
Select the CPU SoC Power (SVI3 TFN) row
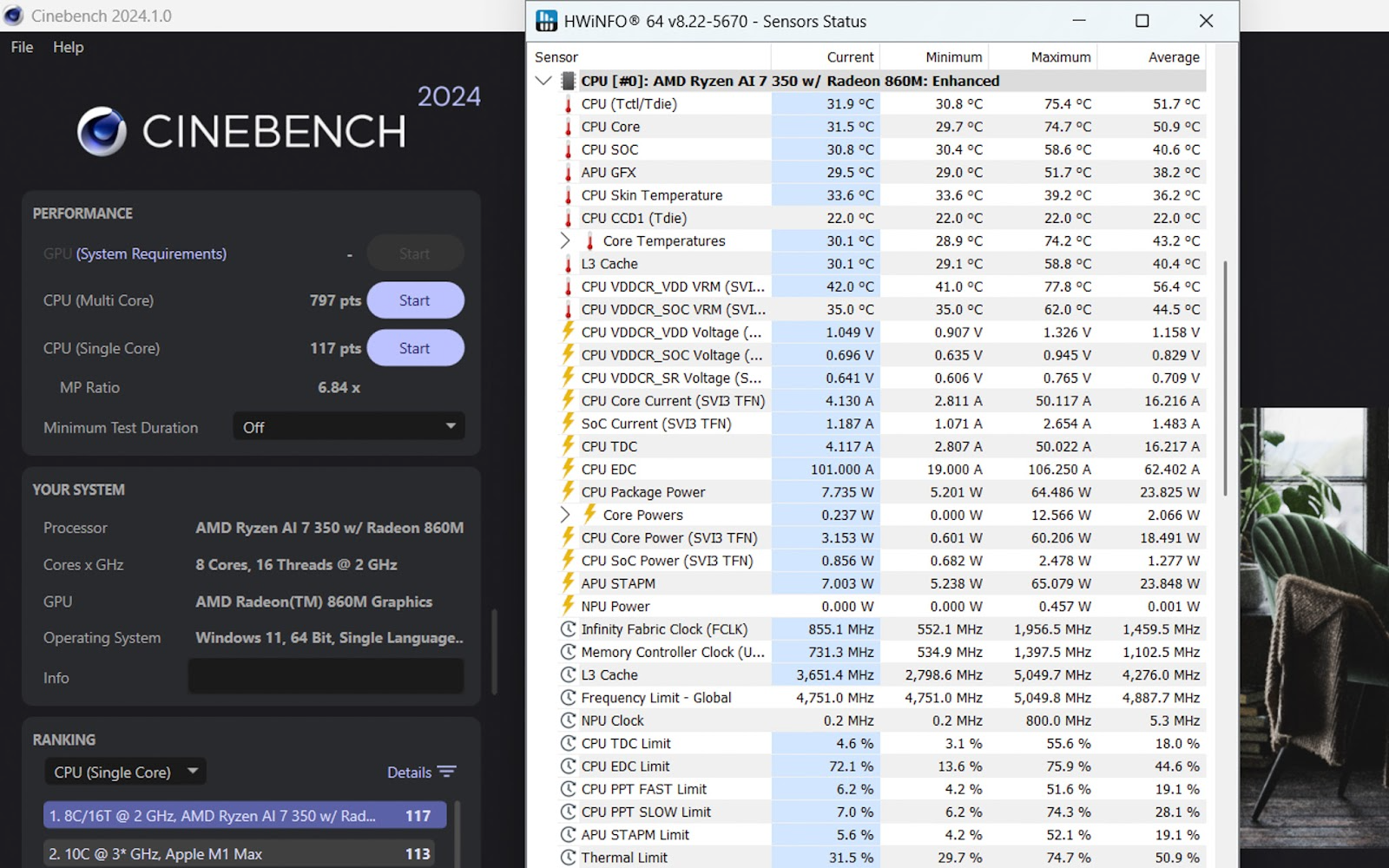[881, 561]
